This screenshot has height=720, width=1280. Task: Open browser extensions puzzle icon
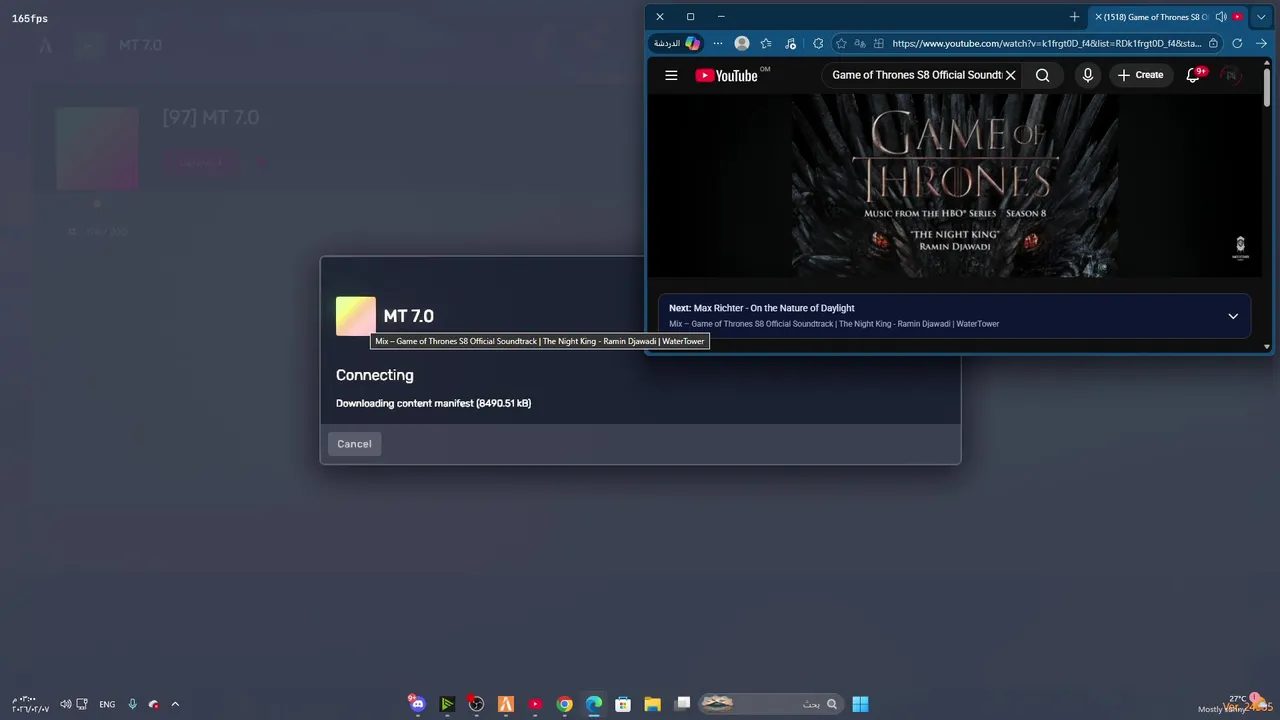coord(818,44)
